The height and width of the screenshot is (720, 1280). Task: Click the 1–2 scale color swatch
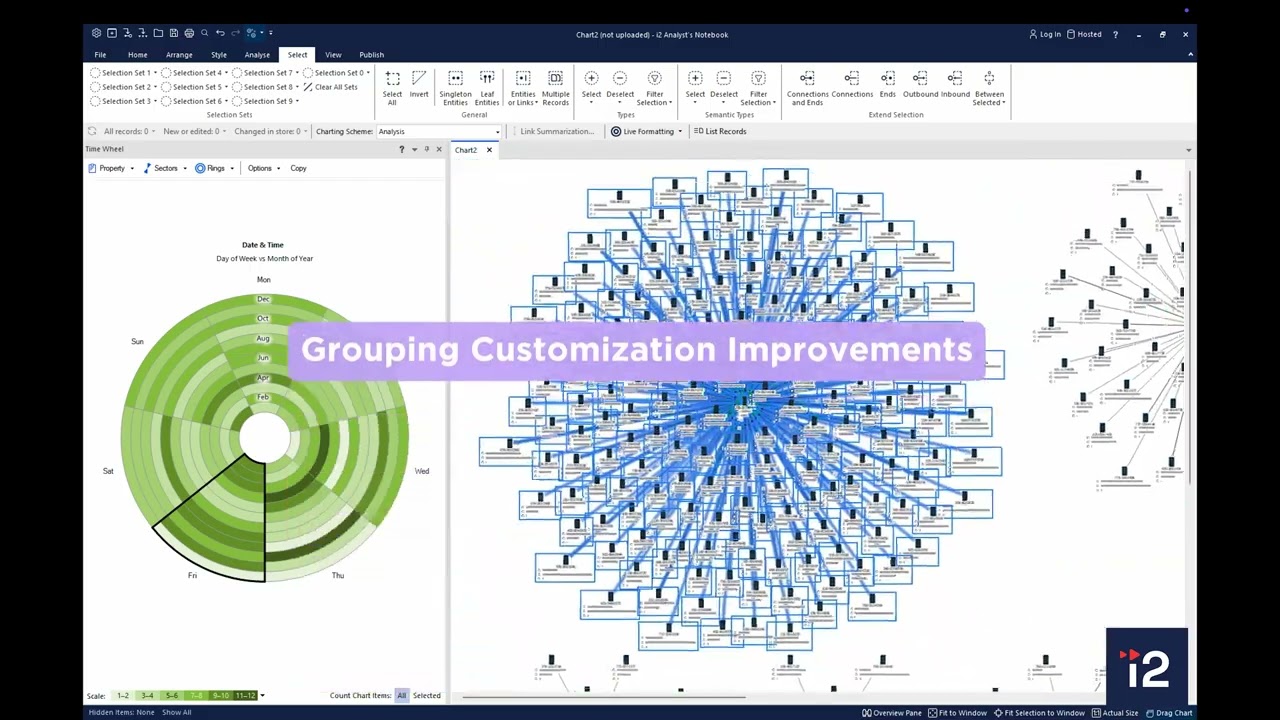pos(123,695)
